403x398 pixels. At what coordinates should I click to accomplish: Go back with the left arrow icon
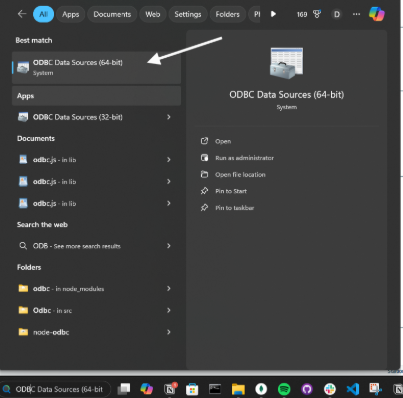(x=22, y=14)
